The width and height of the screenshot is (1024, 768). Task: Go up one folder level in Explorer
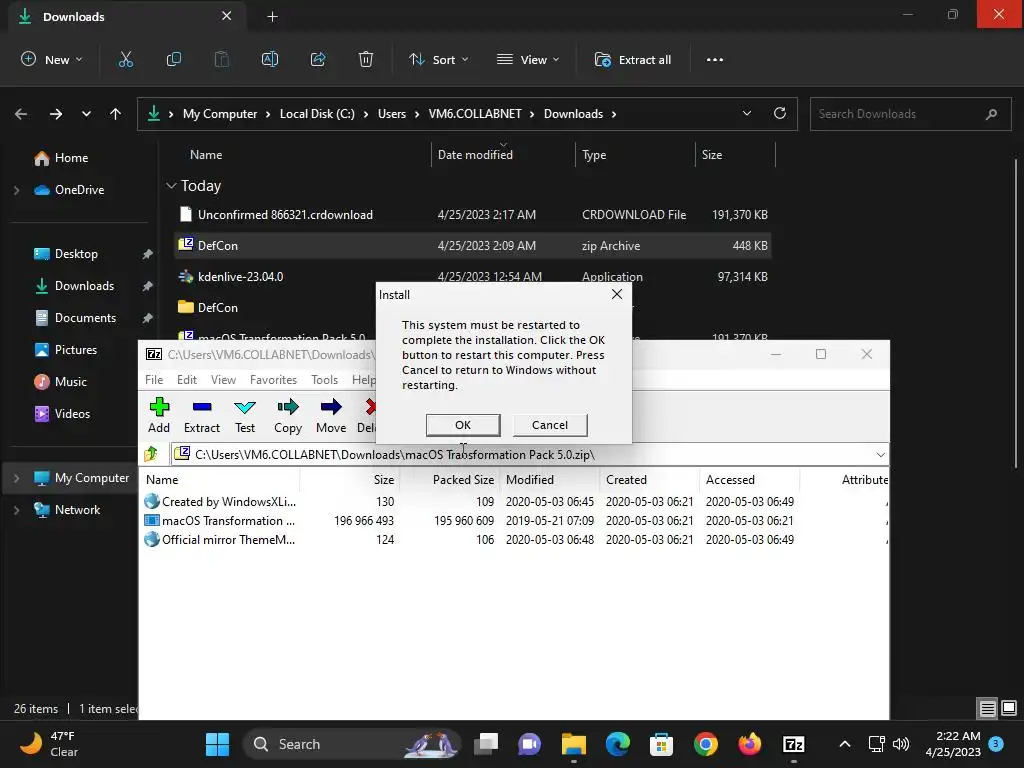[x=116, y=114]
